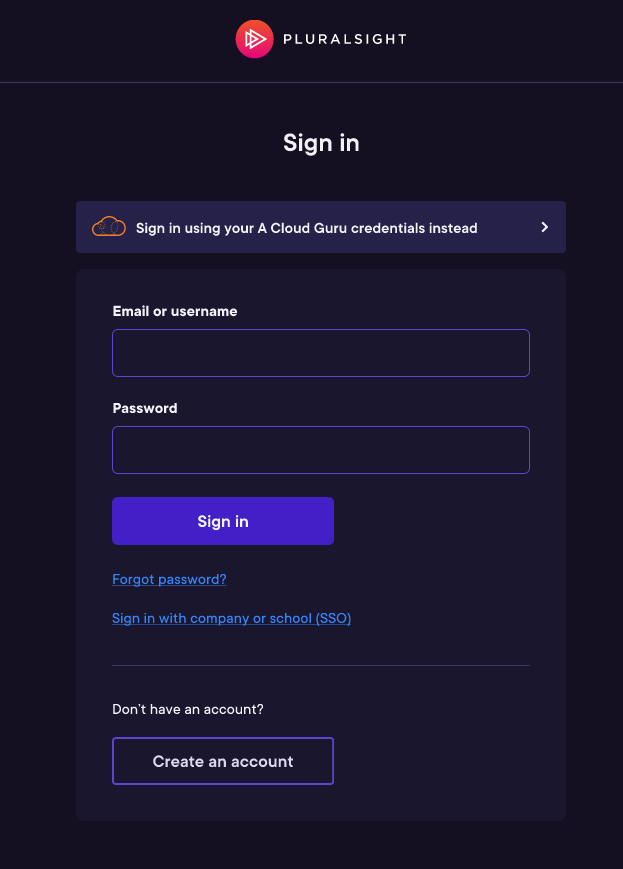
Task: Open the Forgot password page
Action: coord(169,579)
